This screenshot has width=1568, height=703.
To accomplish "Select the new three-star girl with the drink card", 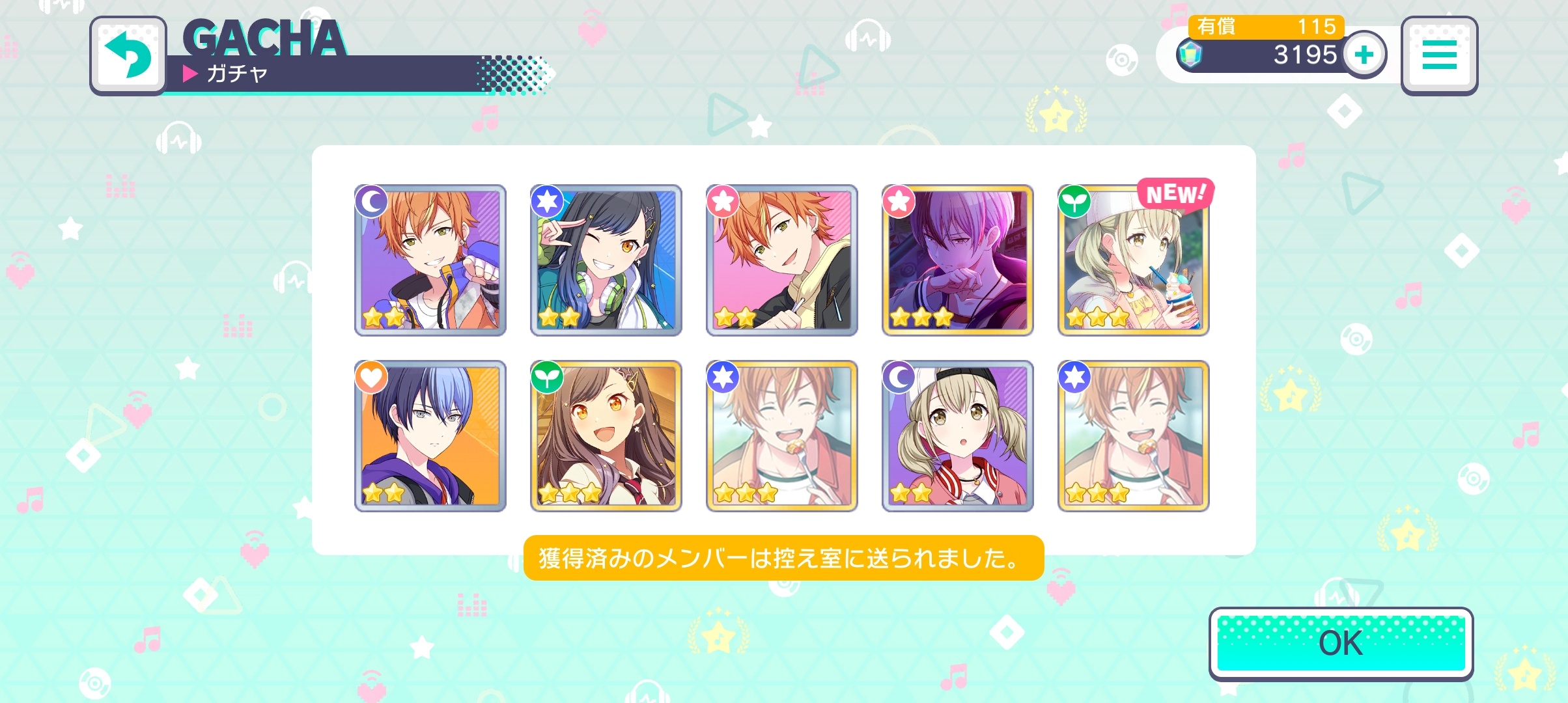I will (x=1133, y=260).
